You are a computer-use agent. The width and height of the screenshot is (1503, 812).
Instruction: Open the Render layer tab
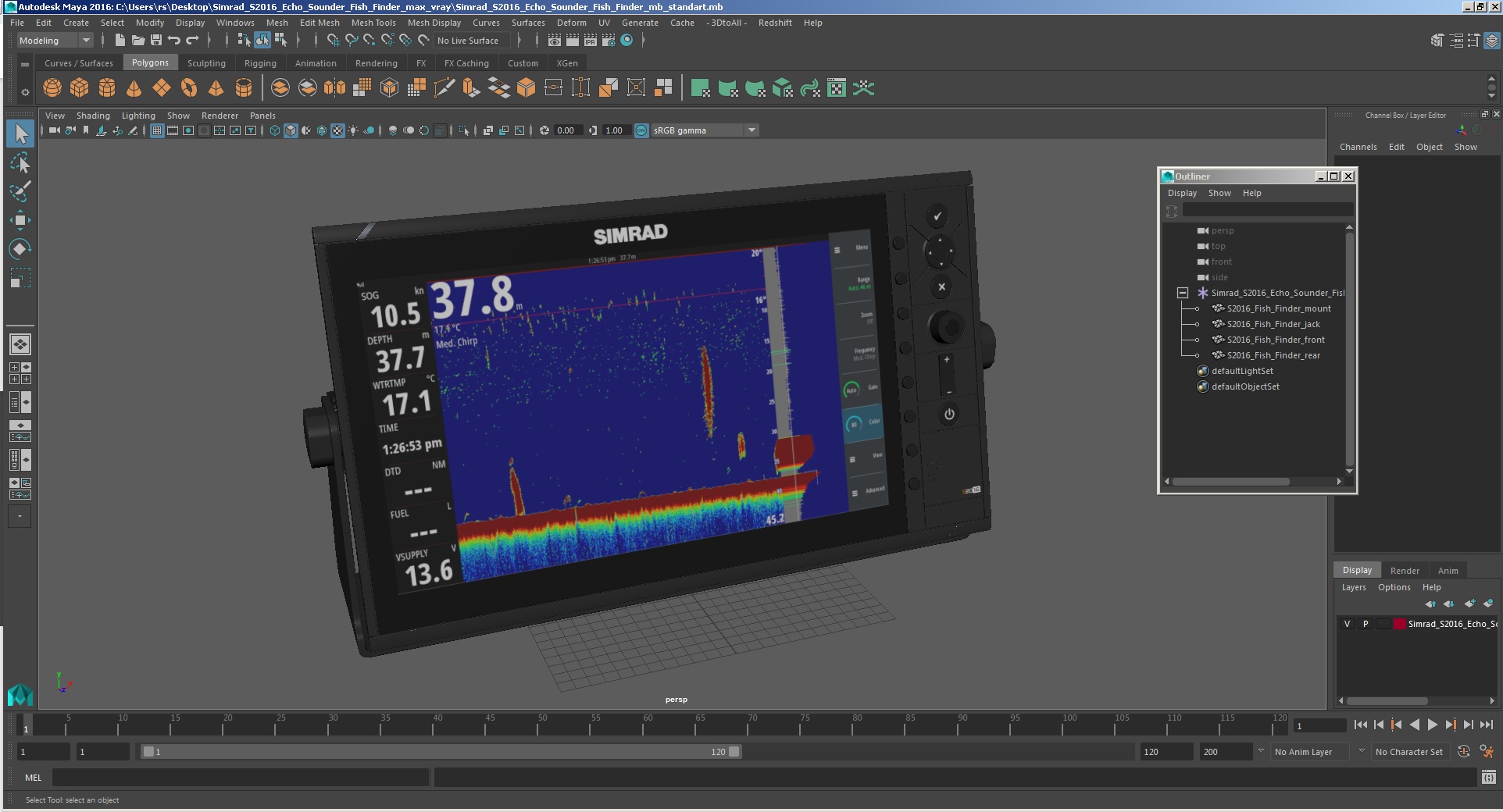(x=1405, y=571)
